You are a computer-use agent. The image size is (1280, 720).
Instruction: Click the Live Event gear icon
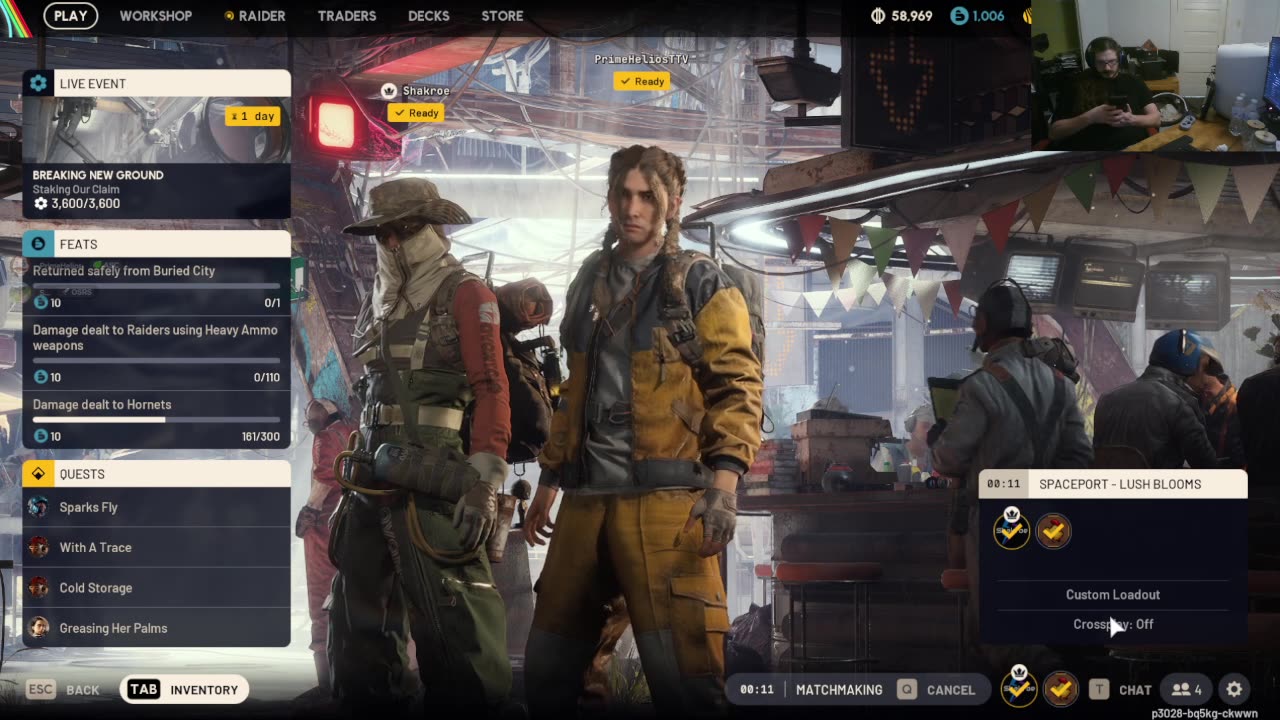click(38, 84)
